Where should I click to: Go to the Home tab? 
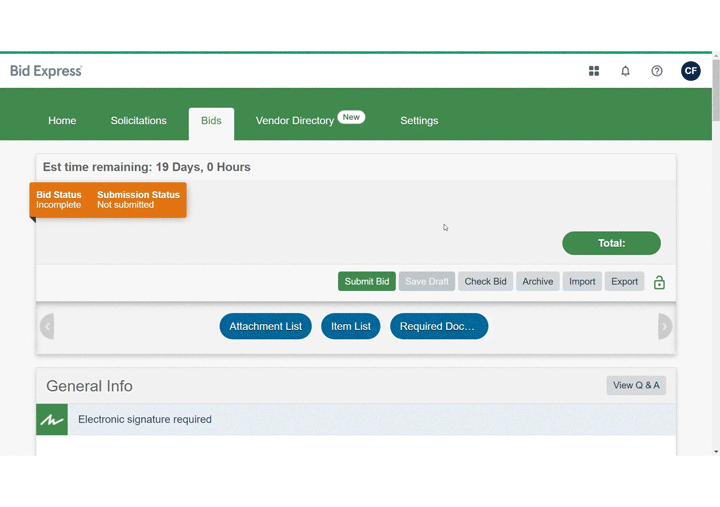click(62, 121)
